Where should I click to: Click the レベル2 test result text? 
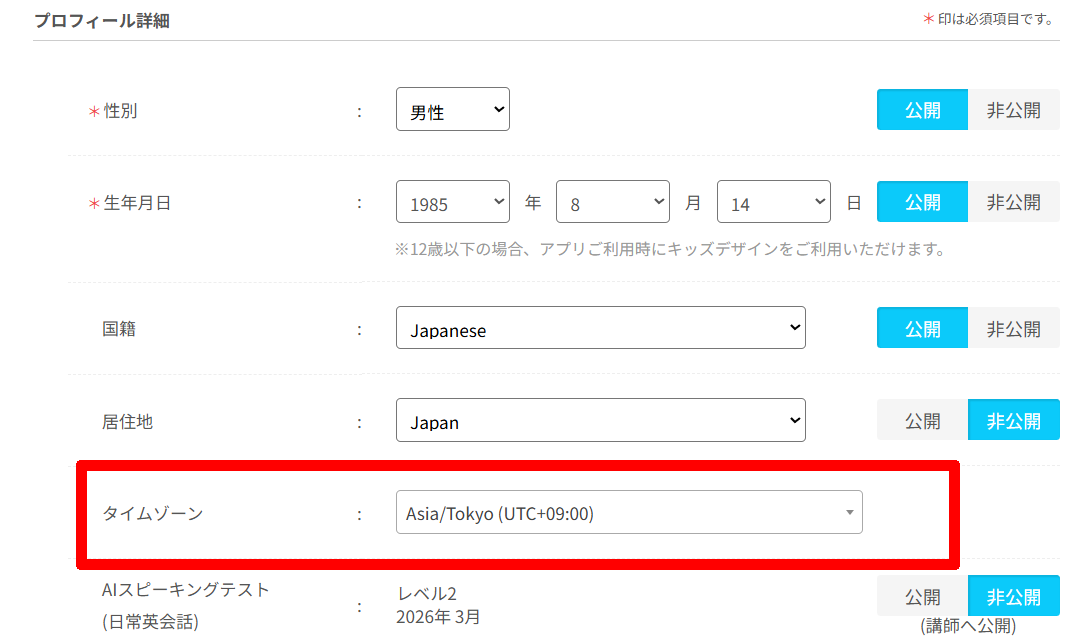pos(427,594)
